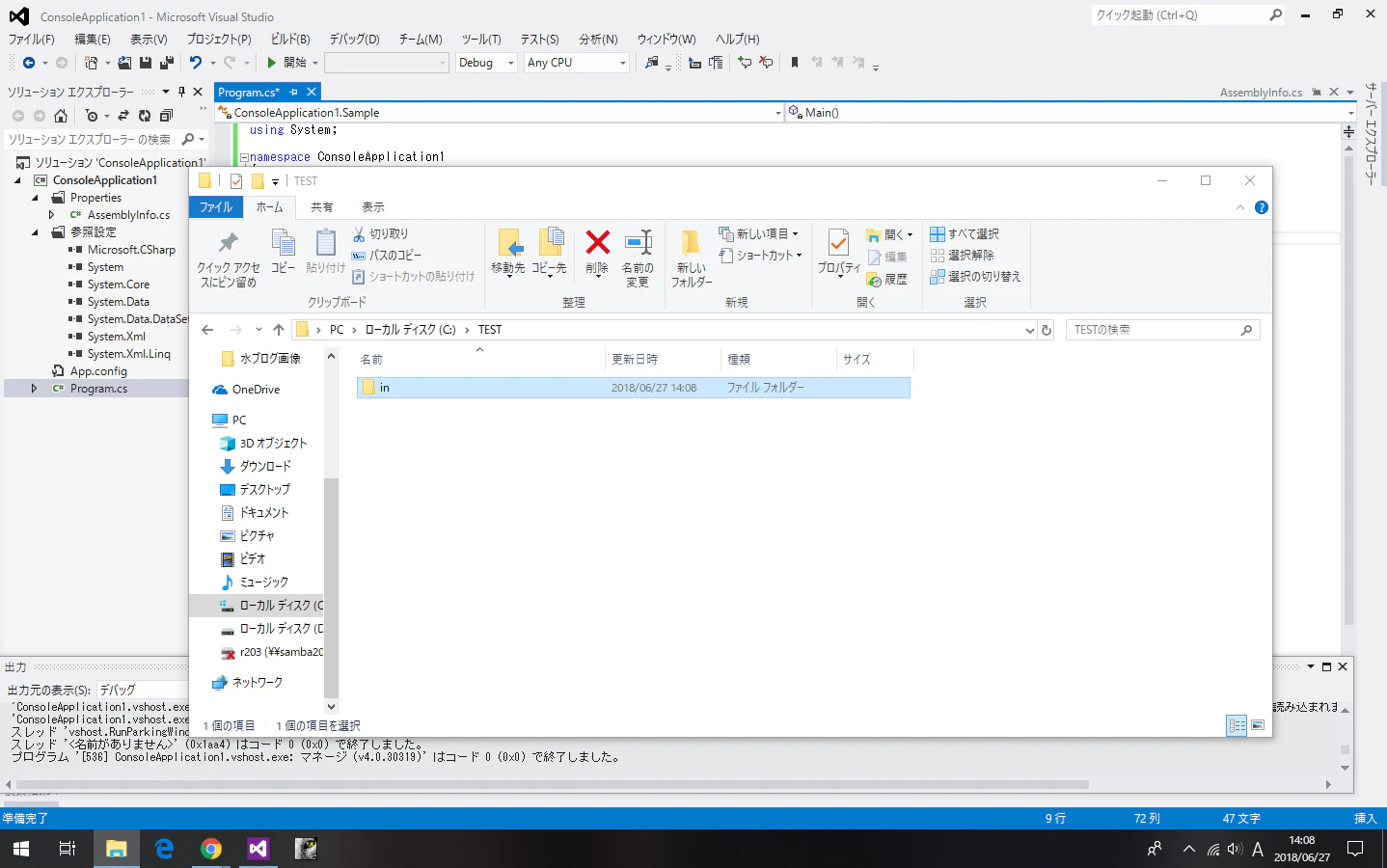Screen dimensions: 1387x868
Task: Click the blue help icon in Explorer
Action: point(1262,207)
